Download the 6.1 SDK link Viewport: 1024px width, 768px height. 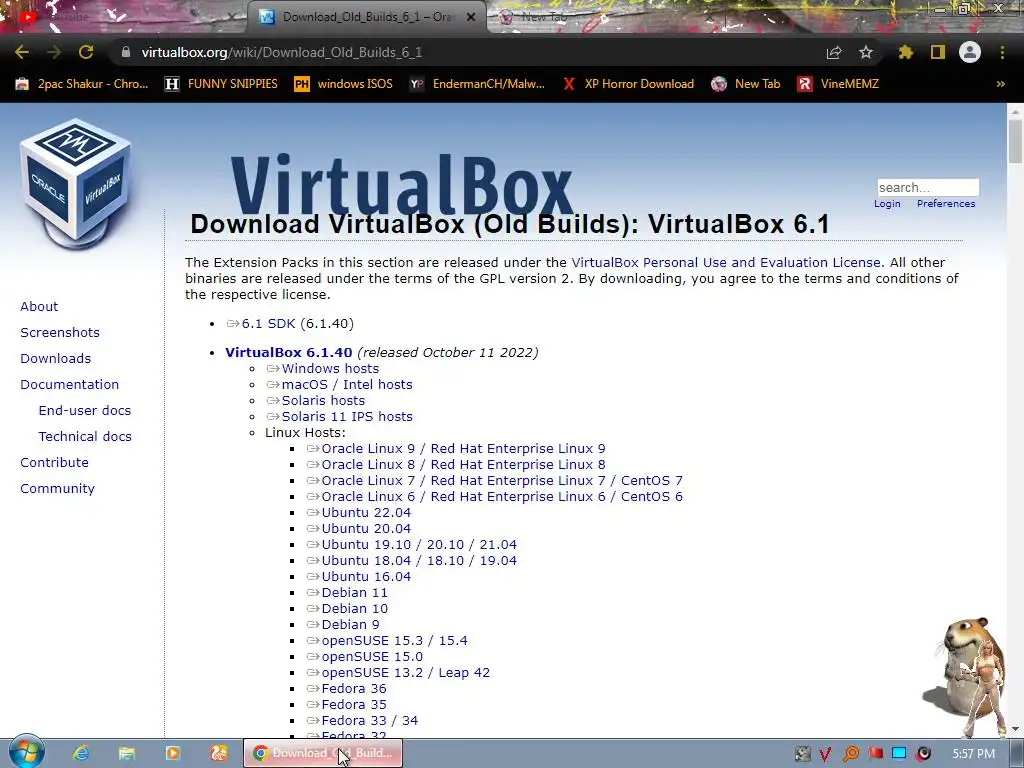pyautogui.click(x=268, y=324)
